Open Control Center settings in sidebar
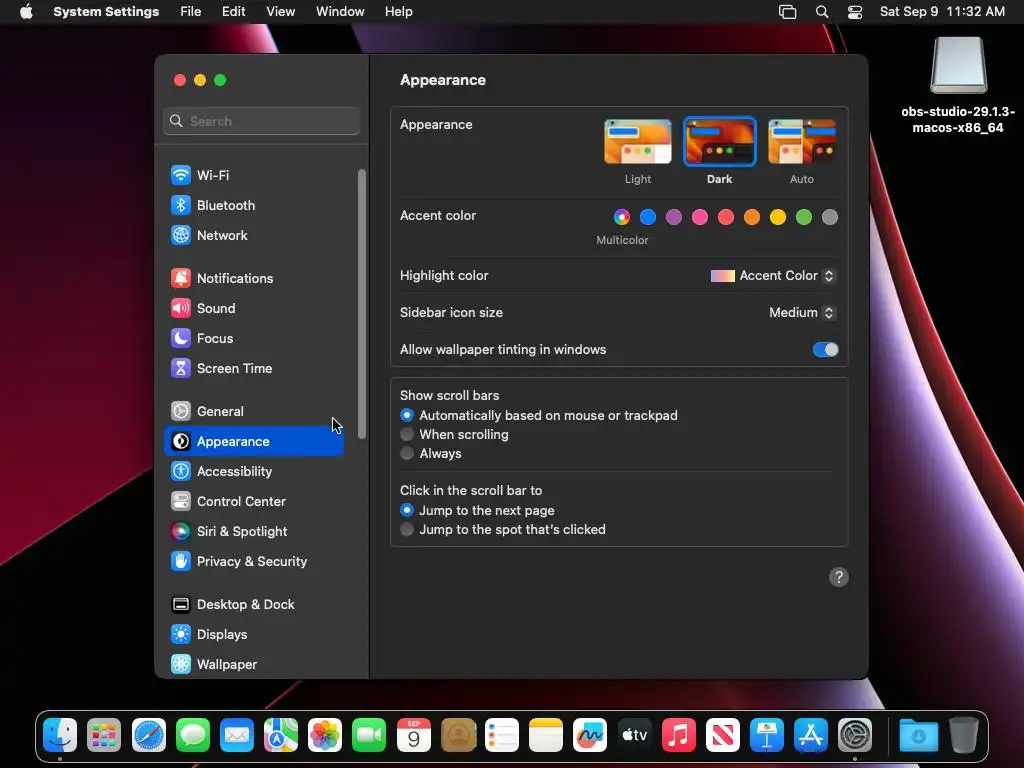 pos(253,502)
